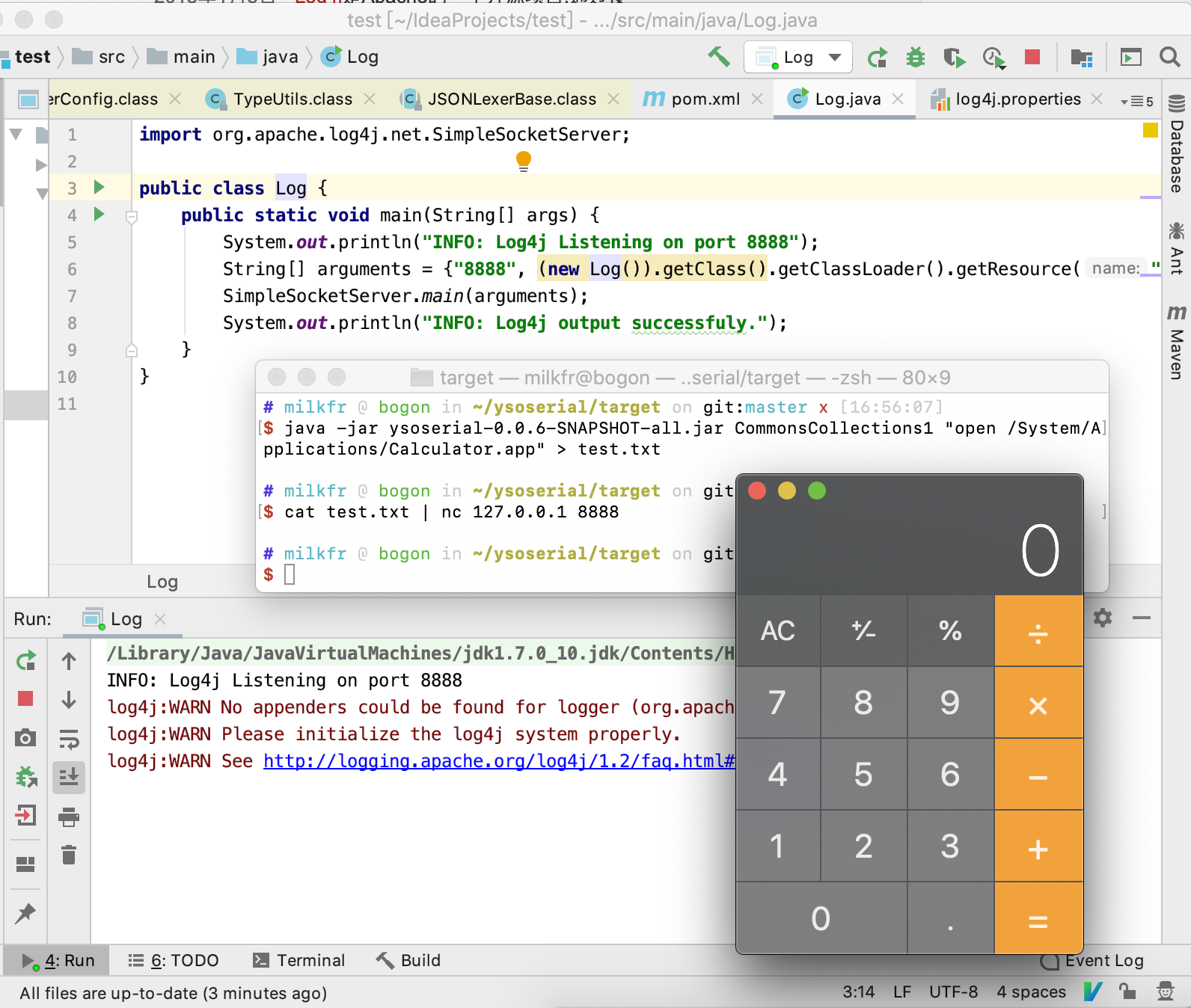This screenshot has width=1191, height=1008.
Task: Click the Exit icon in the Run panel
Action: click(25, 815)
